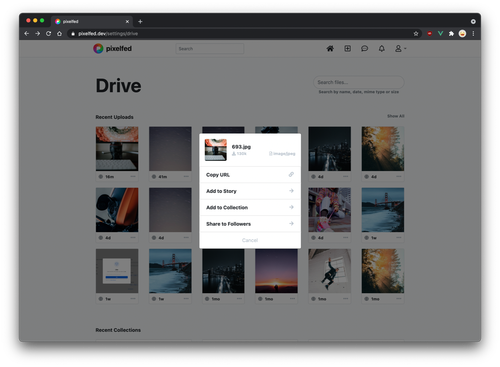Click the Recent Uploads heading
This screenshot has width=500, height=367.
[114, 117]
